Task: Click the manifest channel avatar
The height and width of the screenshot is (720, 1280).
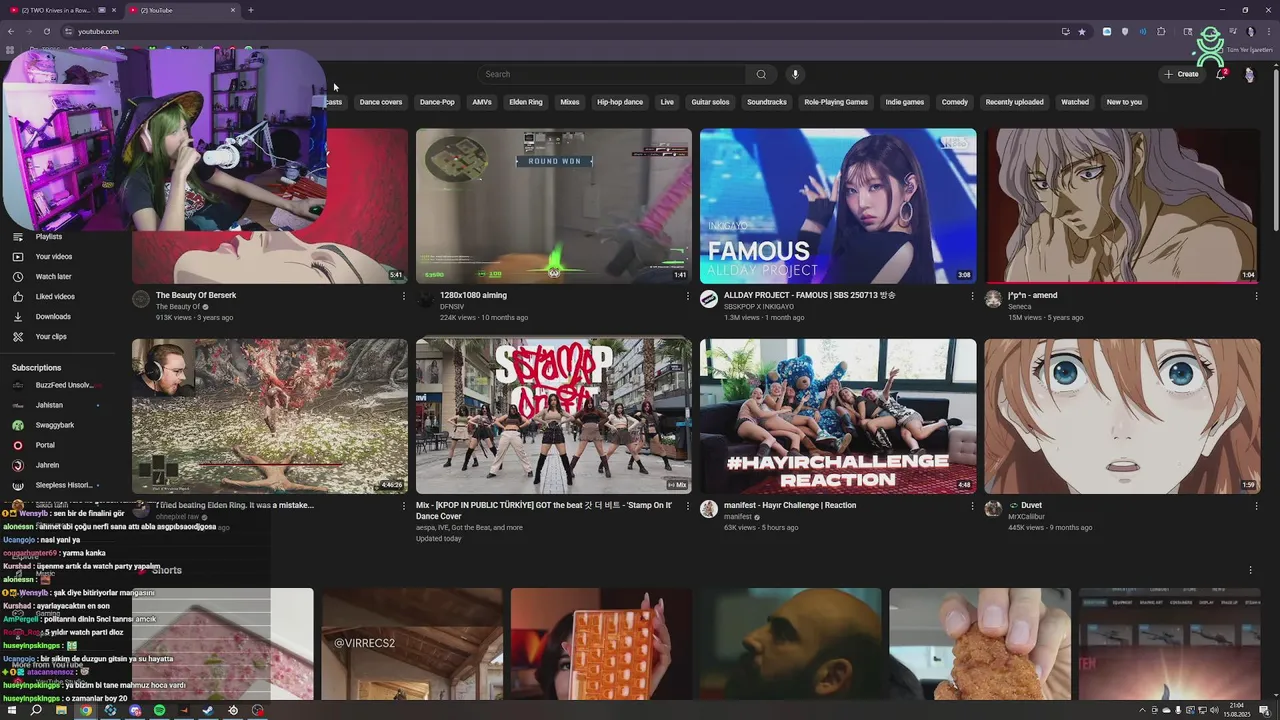Action: coord(709,509)
